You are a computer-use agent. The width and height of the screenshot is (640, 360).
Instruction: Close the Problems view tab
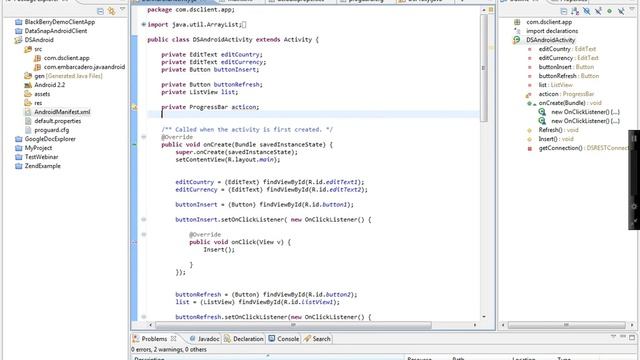[x=173, y=338]
